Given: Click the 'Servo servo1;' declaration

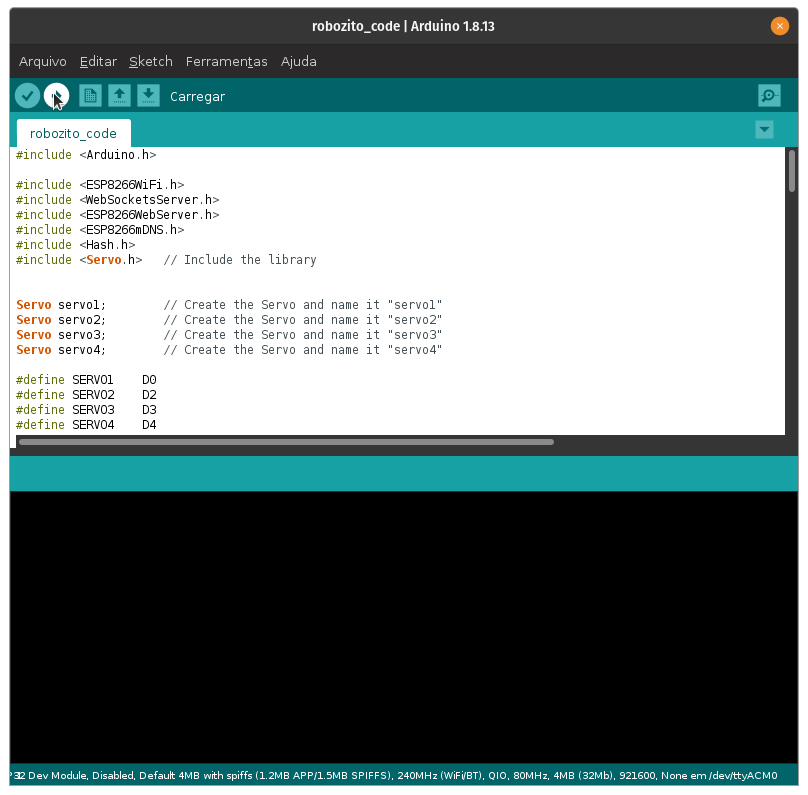Looking at the screenshot, I should click(61, 305).
